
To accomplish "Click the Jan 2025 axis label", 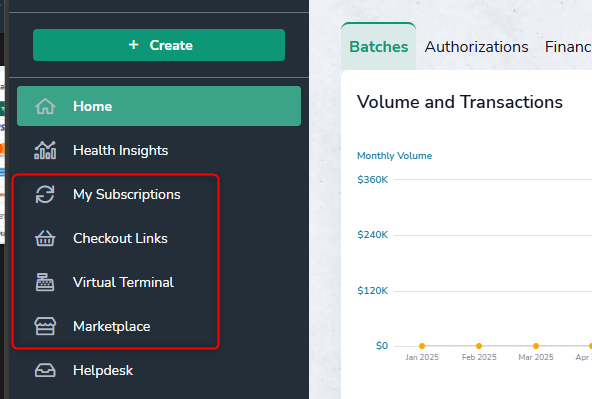I will [x=422, y=357].
